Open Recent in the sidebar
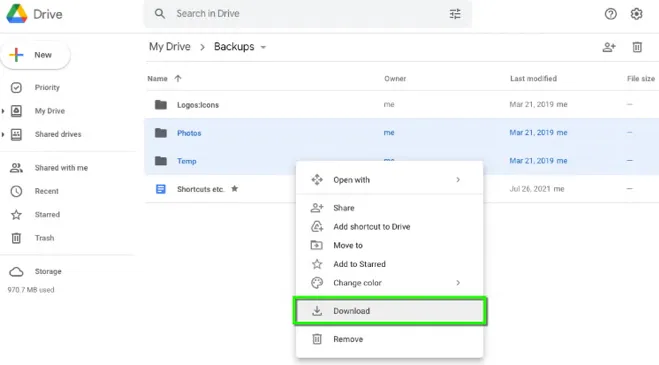The width and height of the screenshot is (659, 365). 47,191
